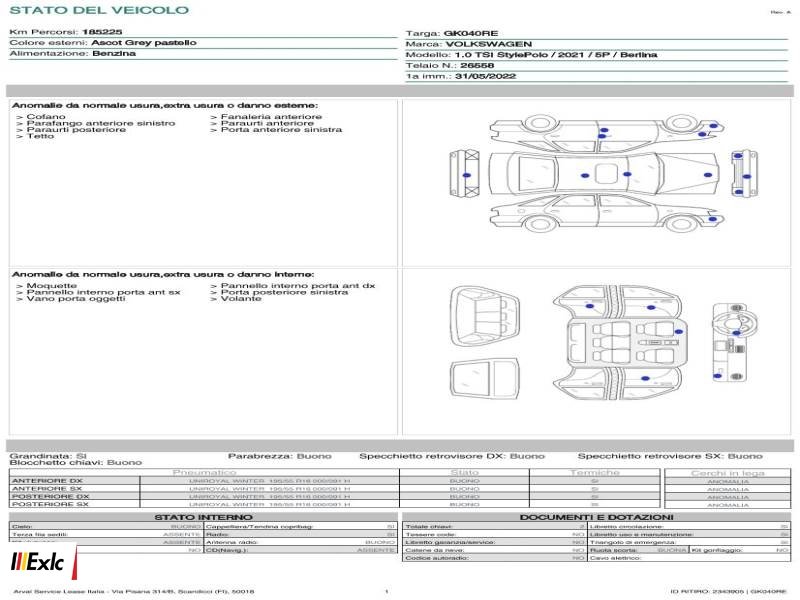Click the 'POSTERIORE SX' tyre row label
800x600 pixels.
click(50, 504)
